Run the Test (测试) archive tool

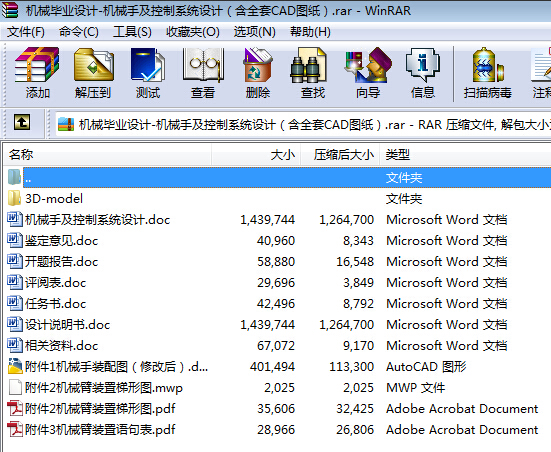tap(148, 65)
